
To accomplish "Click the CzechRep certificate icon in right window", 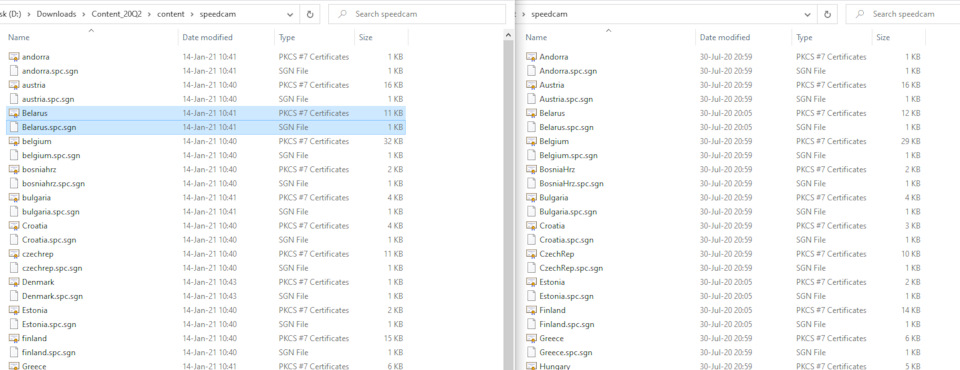I will pyautogui.click(x=531, y=254).
